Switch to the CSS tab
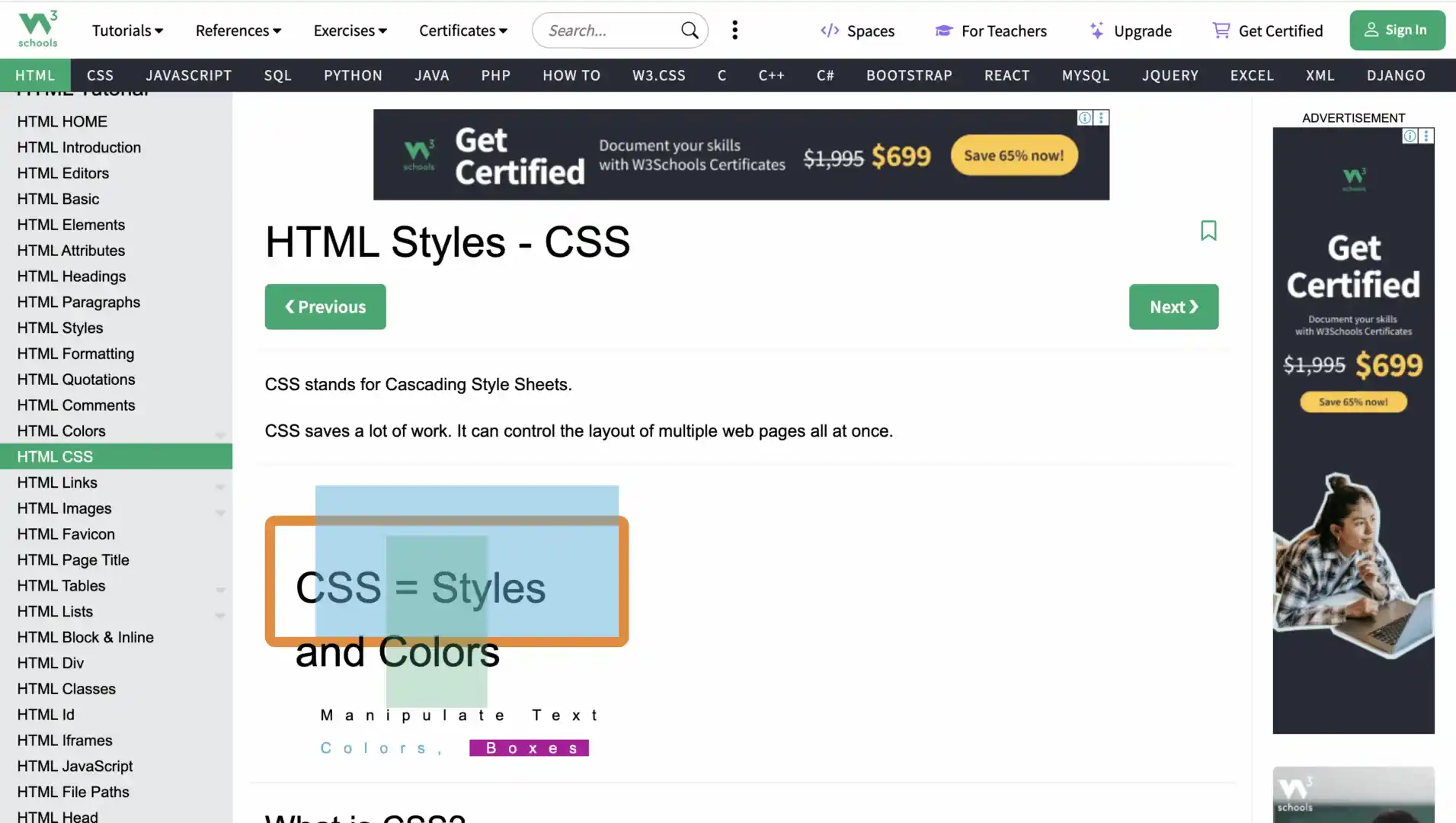This screenshot has height=823, width=1456. click(x=100, y=75)
